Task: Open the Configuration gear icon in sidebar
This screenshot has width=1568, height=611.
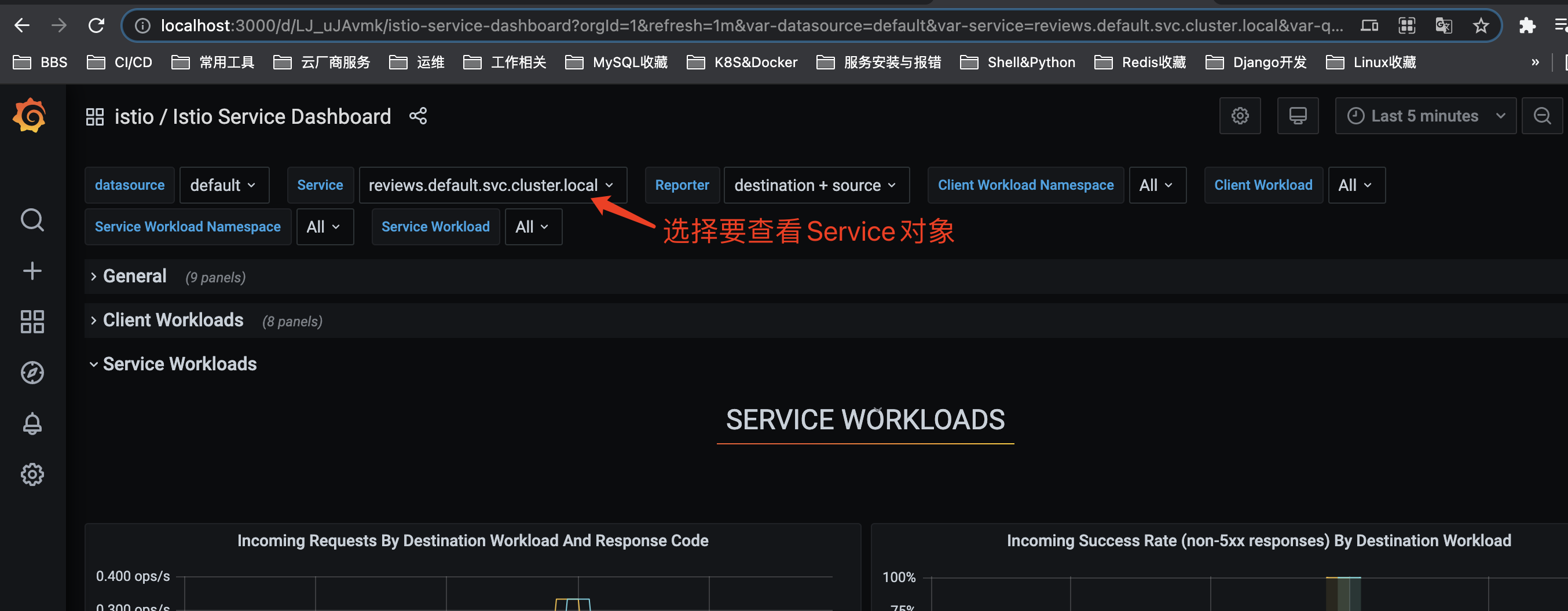Action: [32, 475]
